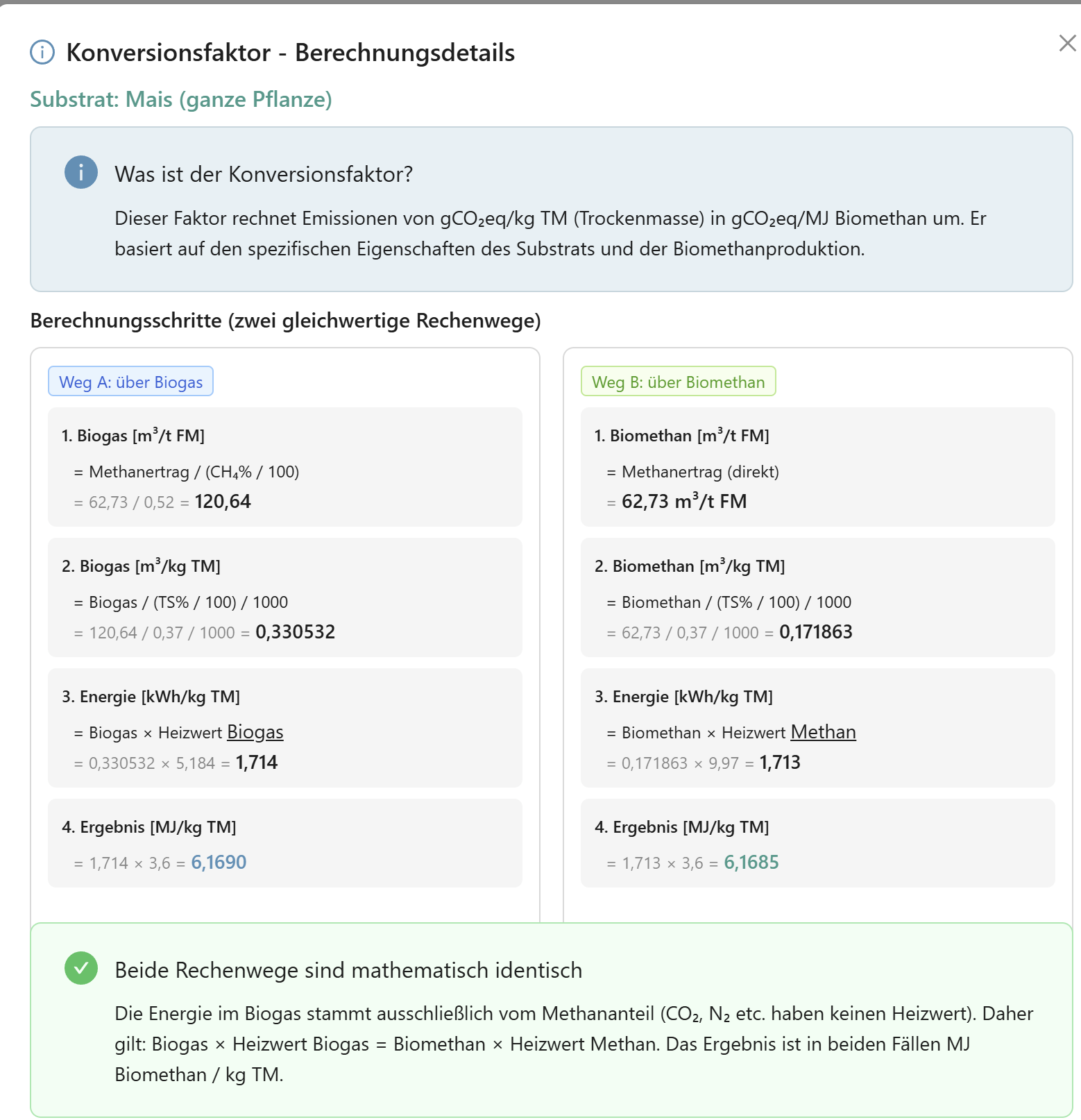The image size is (1081, 1120).
Task: Open the underlined Methan reference
Action: coord(823,732)
